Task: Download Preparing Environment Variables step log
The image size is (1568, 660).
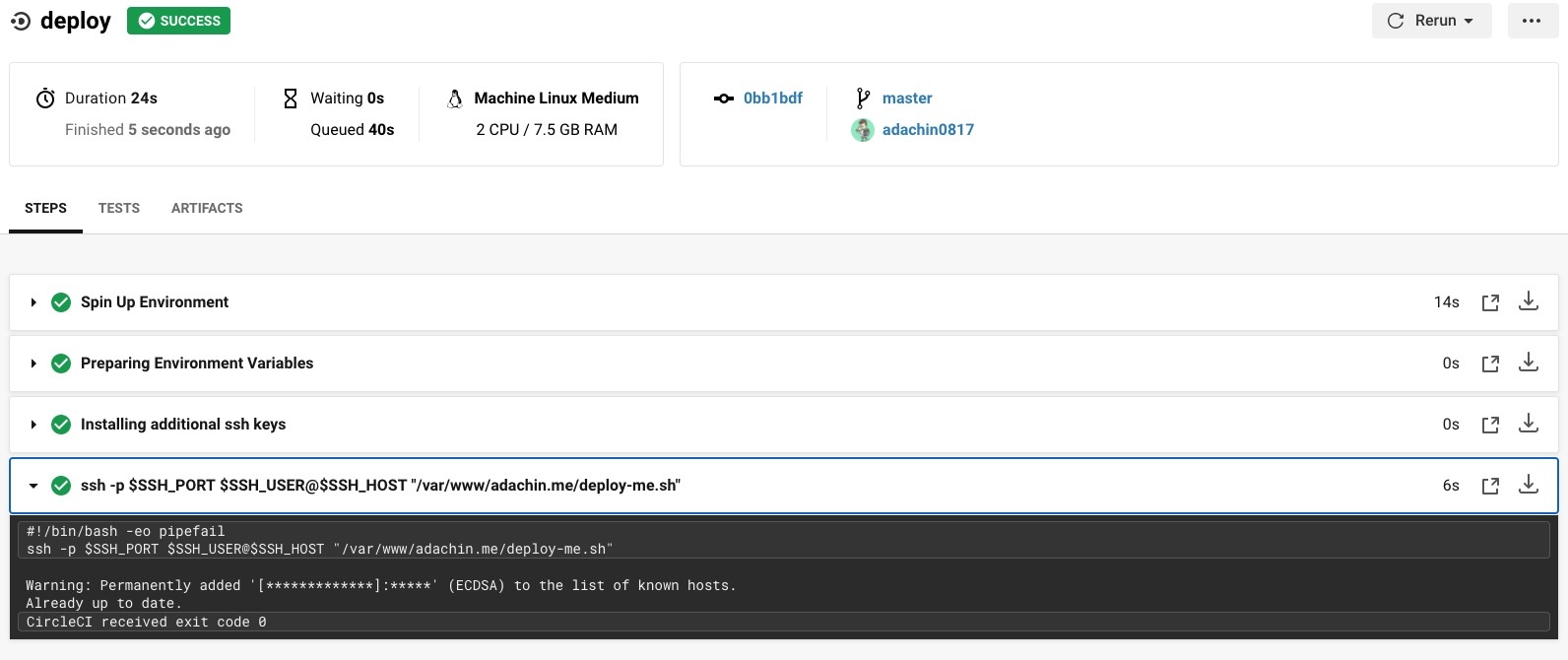Action: tap(1528, 363)
